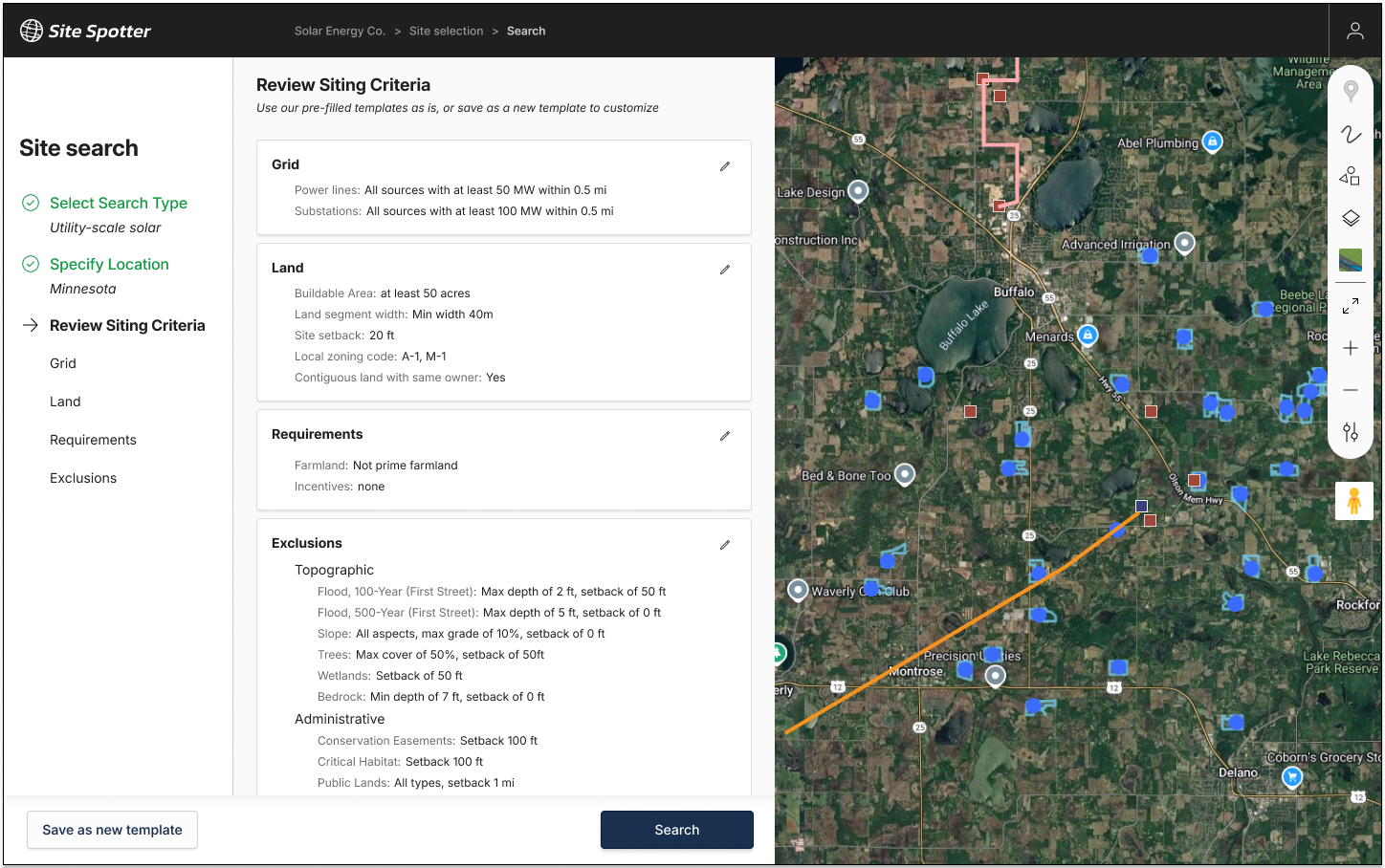Edit the Exclusions criteria with pencil icon
The image size is (1385, 868).
tap(725, 545)
